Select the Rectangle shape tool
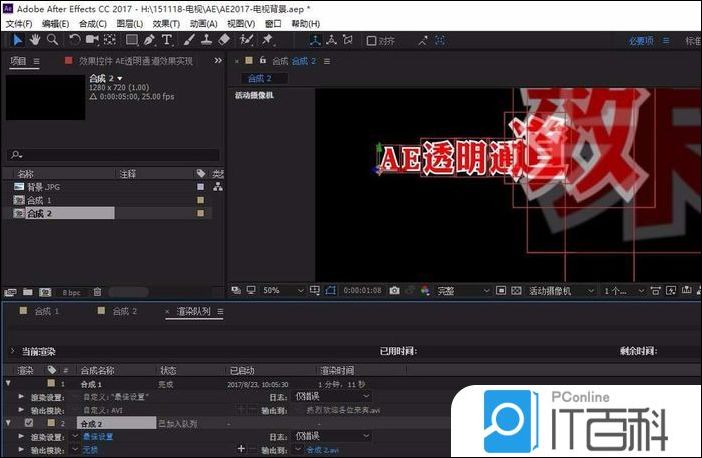This screenshot has width=702, height=458. 131,40
